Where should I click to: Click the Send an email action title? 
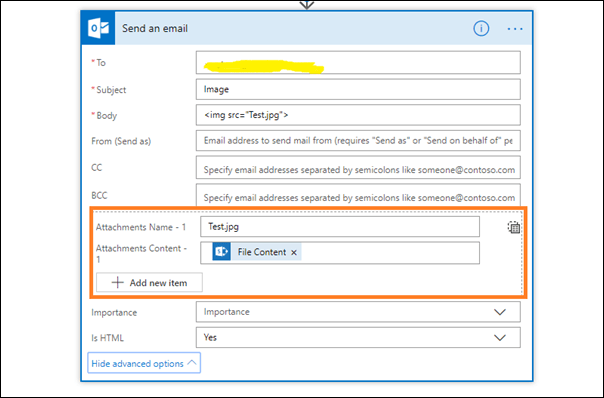pyautogui.click(x=155, y=29)
